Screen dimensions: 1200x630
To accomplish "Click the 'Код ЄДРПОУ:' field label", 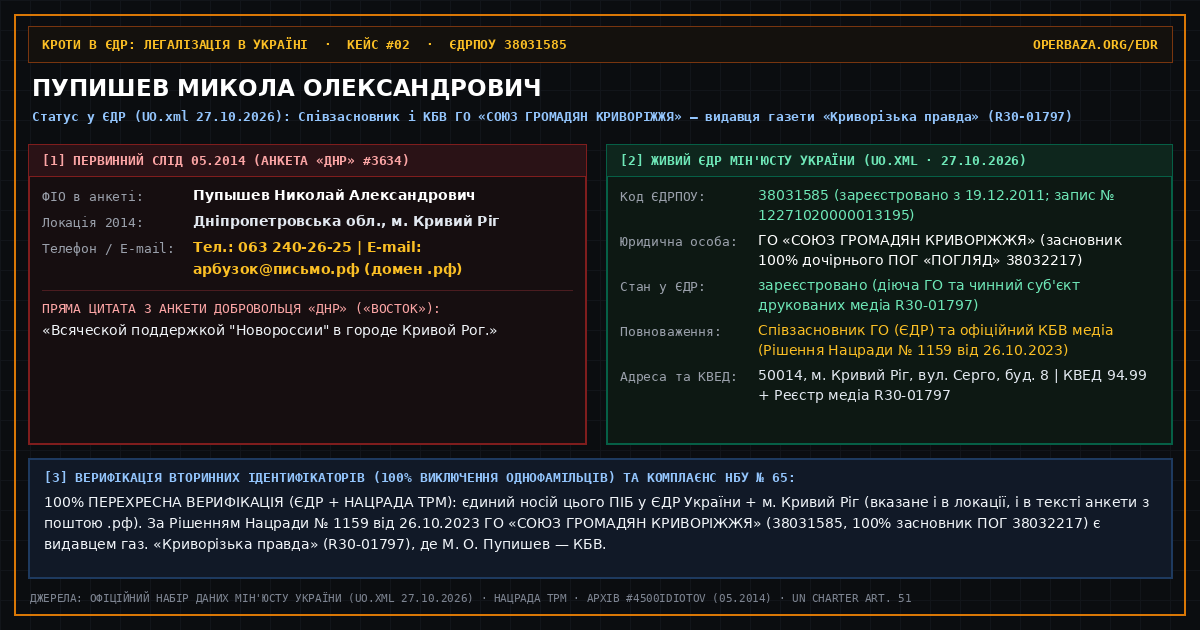I will [x=663, y=197].
